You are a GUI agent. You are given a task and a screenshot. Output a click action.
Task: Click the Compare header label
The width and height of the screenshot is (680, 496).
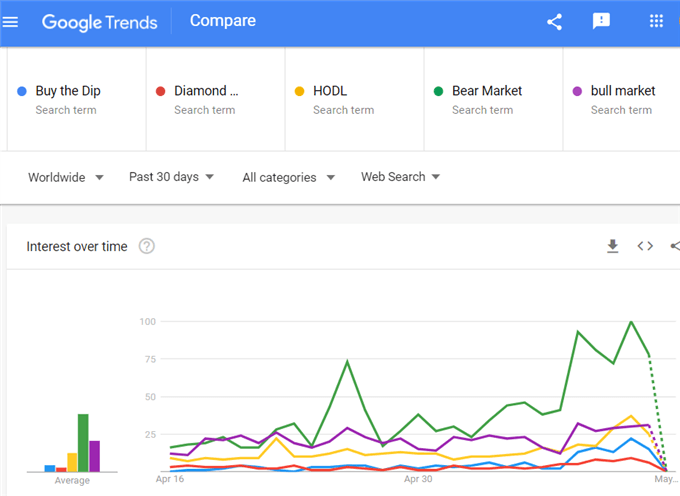[223, 20]
